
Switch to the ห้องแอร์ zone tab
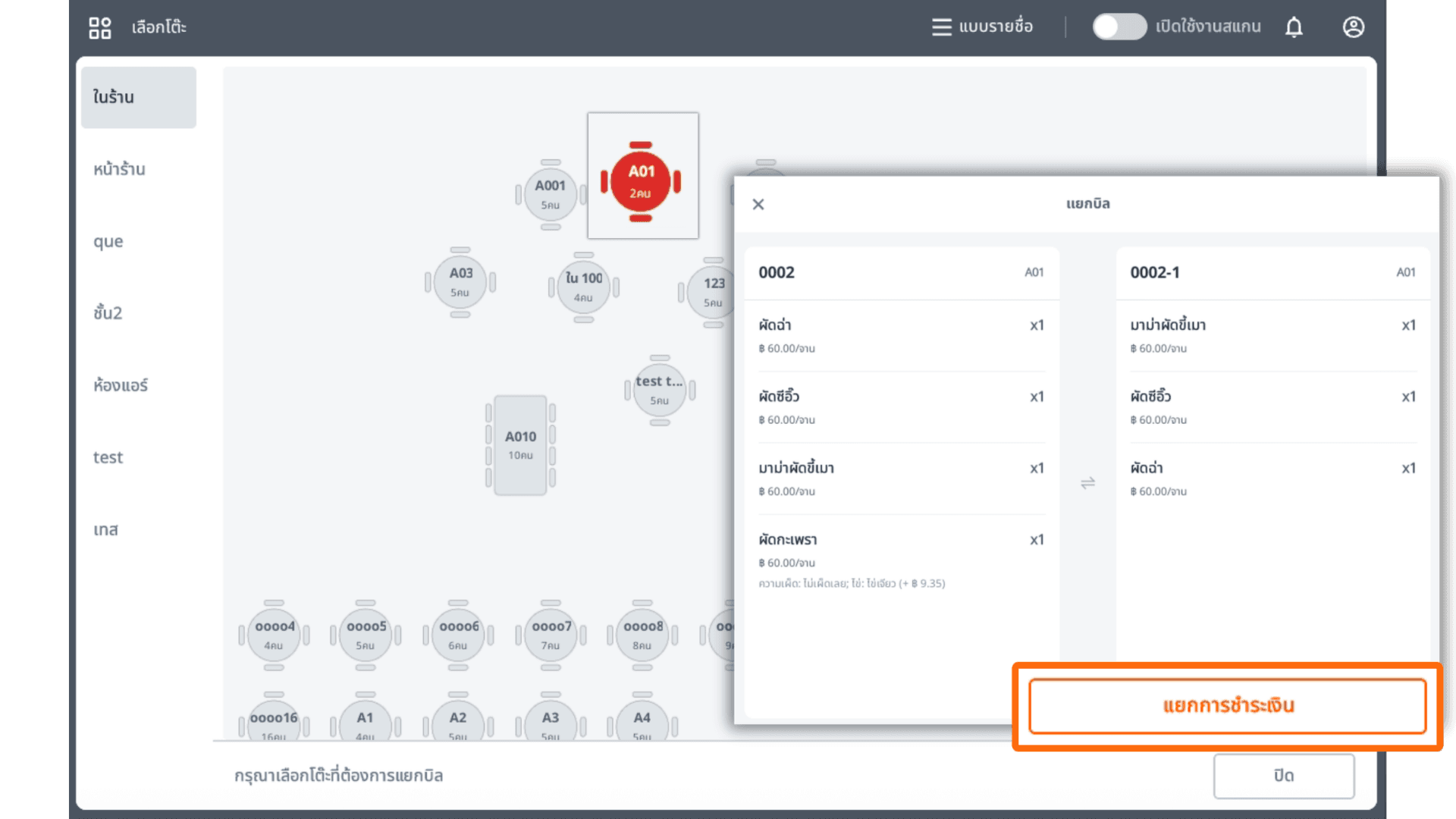121,385
